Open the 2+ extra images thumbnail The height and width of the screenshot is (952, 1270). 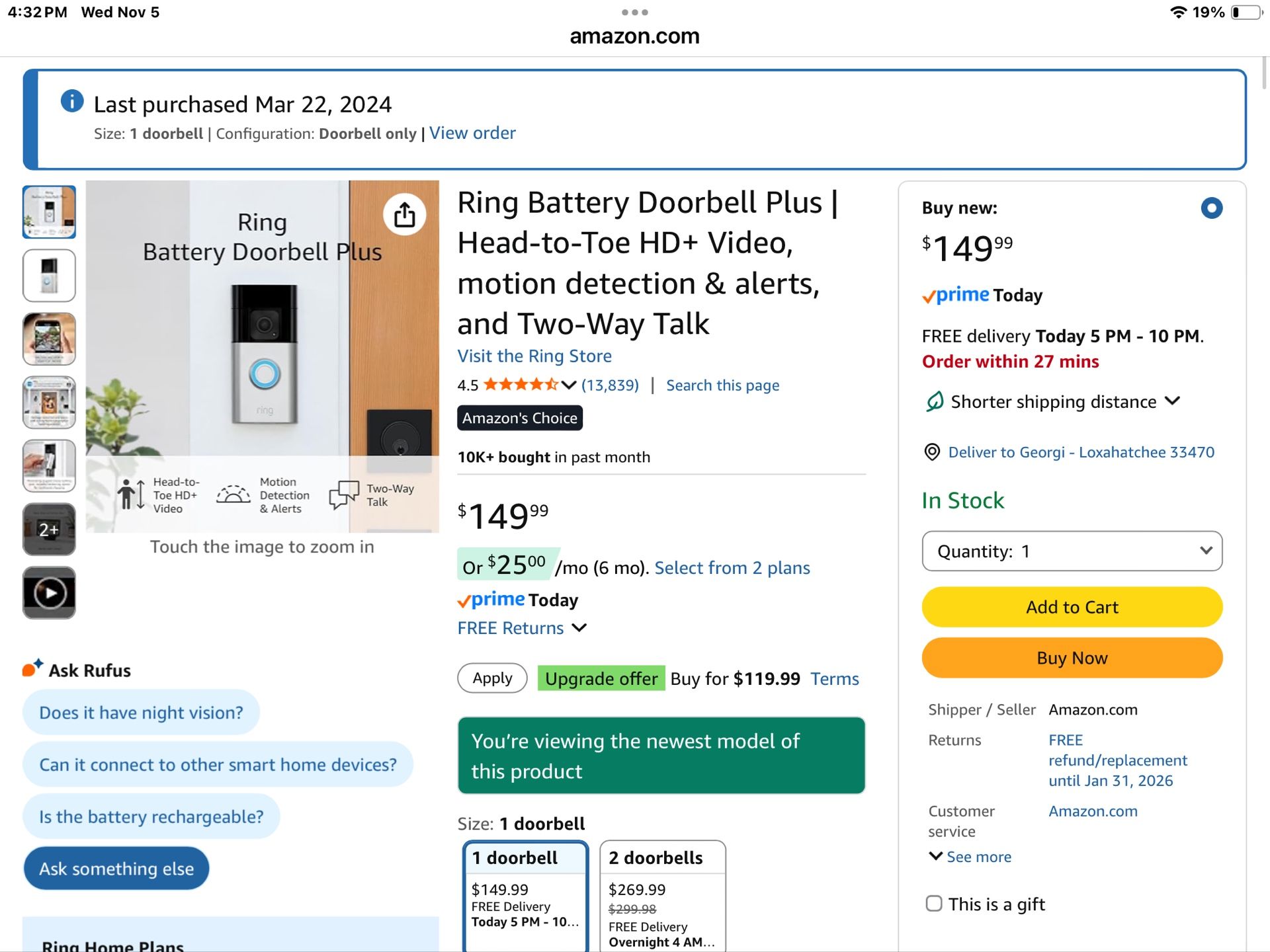pos(49,529)
